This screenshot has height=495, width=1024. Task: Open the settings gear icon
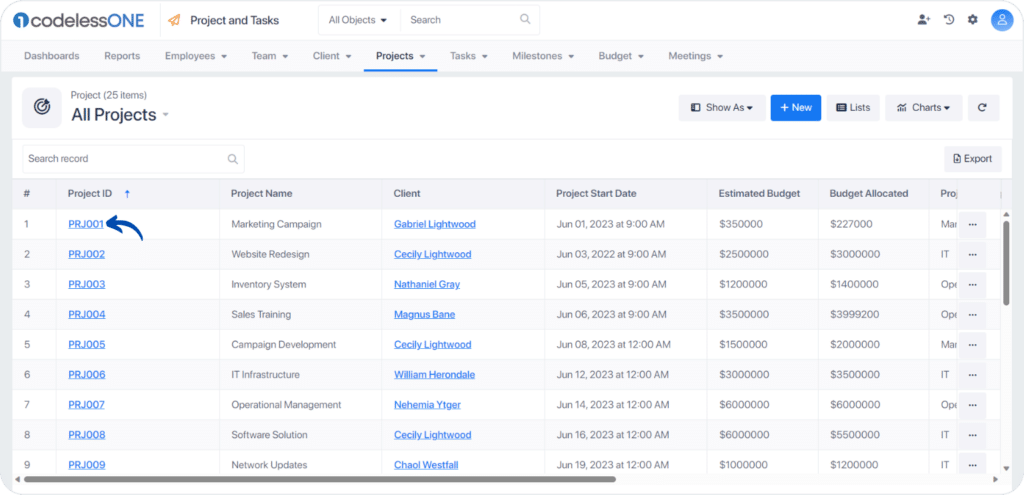[x=973, y=20]
